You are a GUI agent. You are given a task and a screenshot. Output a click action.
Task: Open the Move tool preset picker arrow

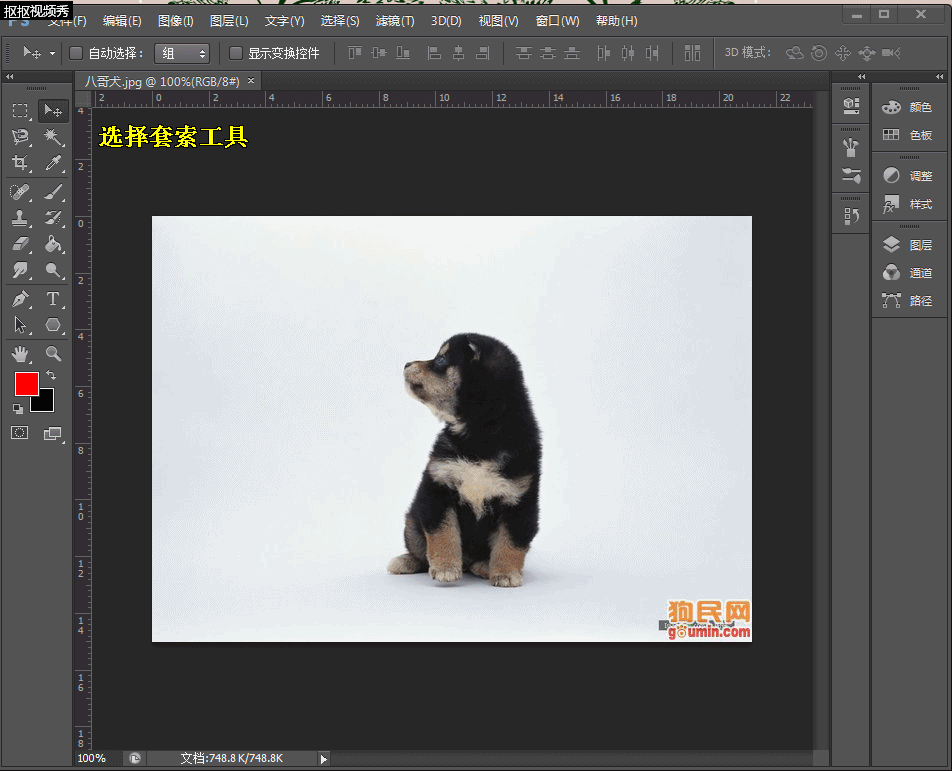(52, 53)
